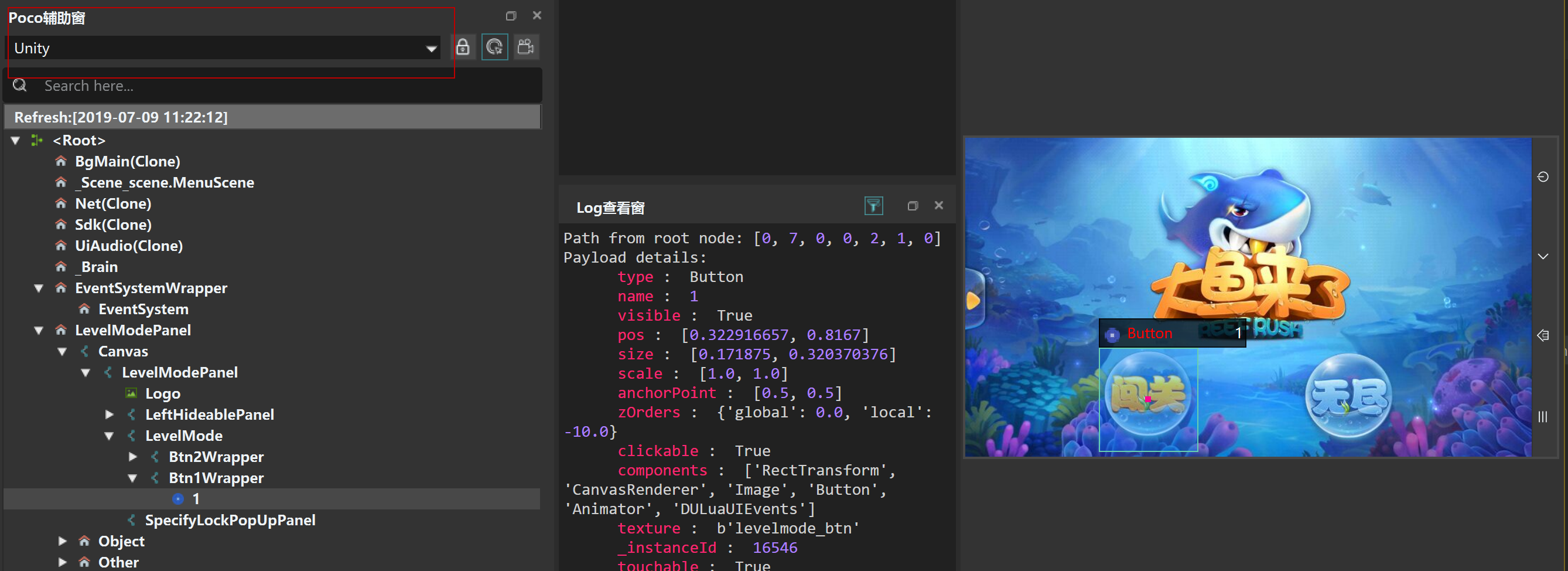Select the EventSystemWrapper tree item

point(151,288)
